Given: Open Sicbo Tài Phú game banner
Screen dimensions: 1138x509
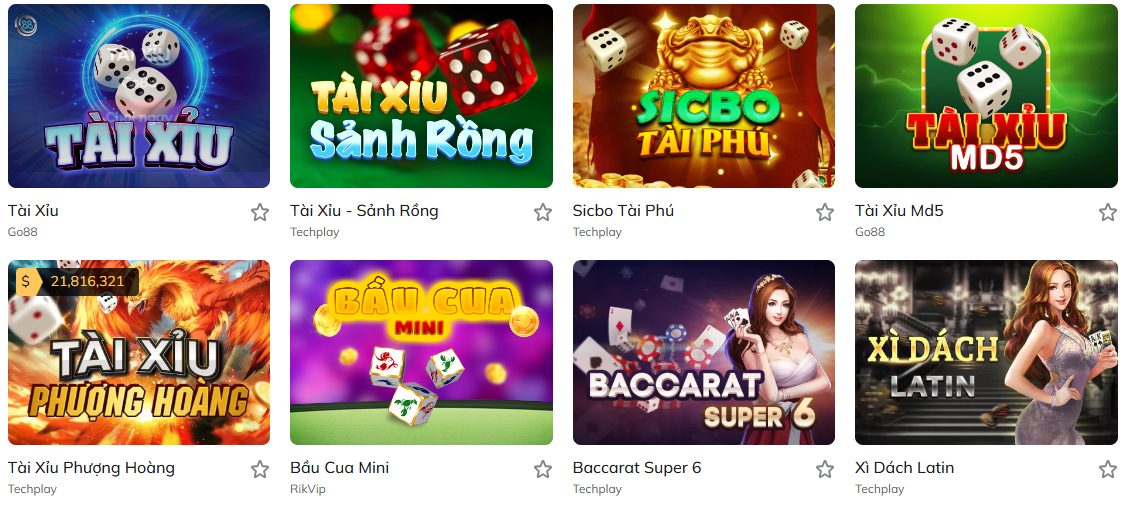Looking at the screenshot, I should (x=704, y=96).
